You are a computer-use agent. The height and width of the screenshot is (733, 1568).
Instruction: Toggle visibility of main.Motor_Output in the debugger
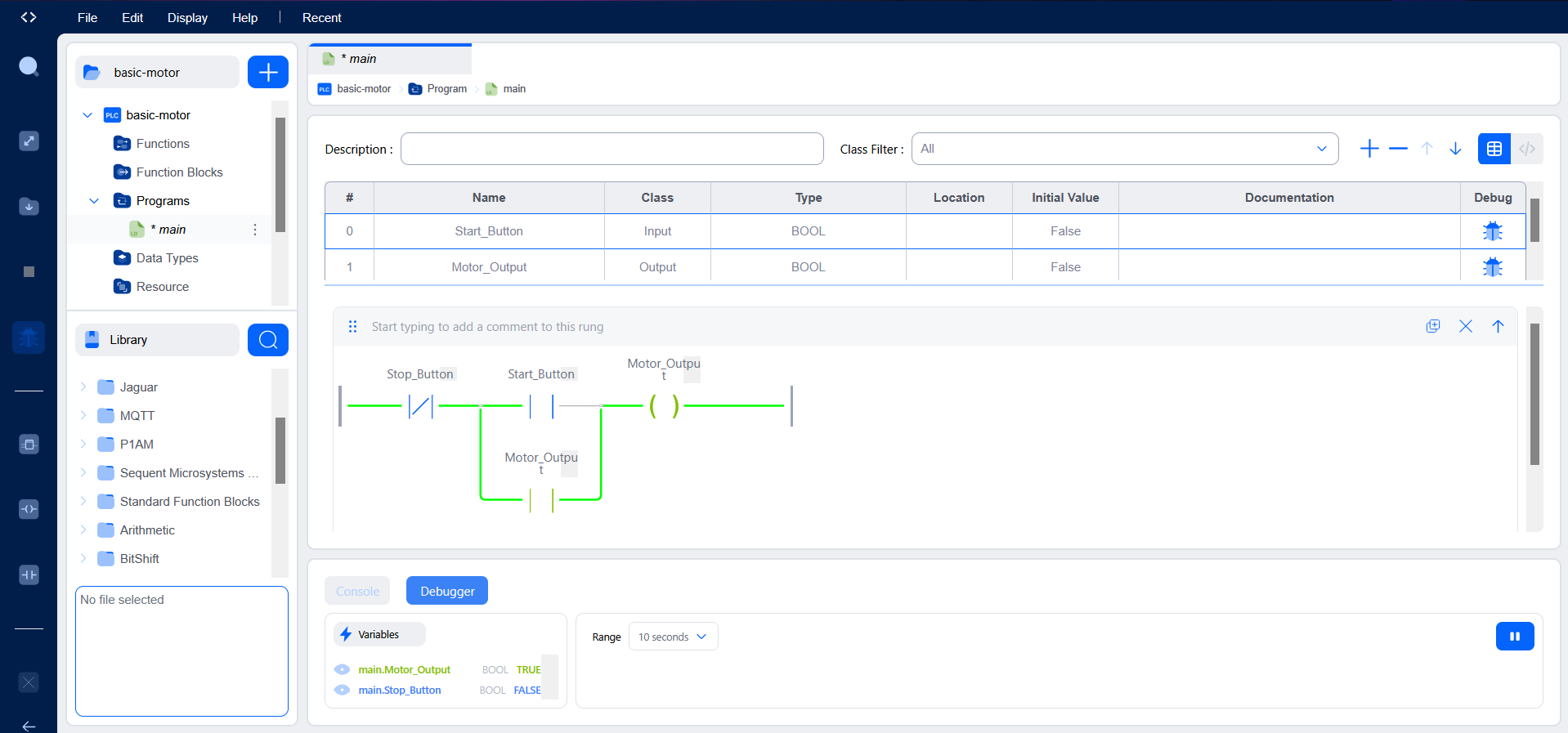click(x=342, y=669)
